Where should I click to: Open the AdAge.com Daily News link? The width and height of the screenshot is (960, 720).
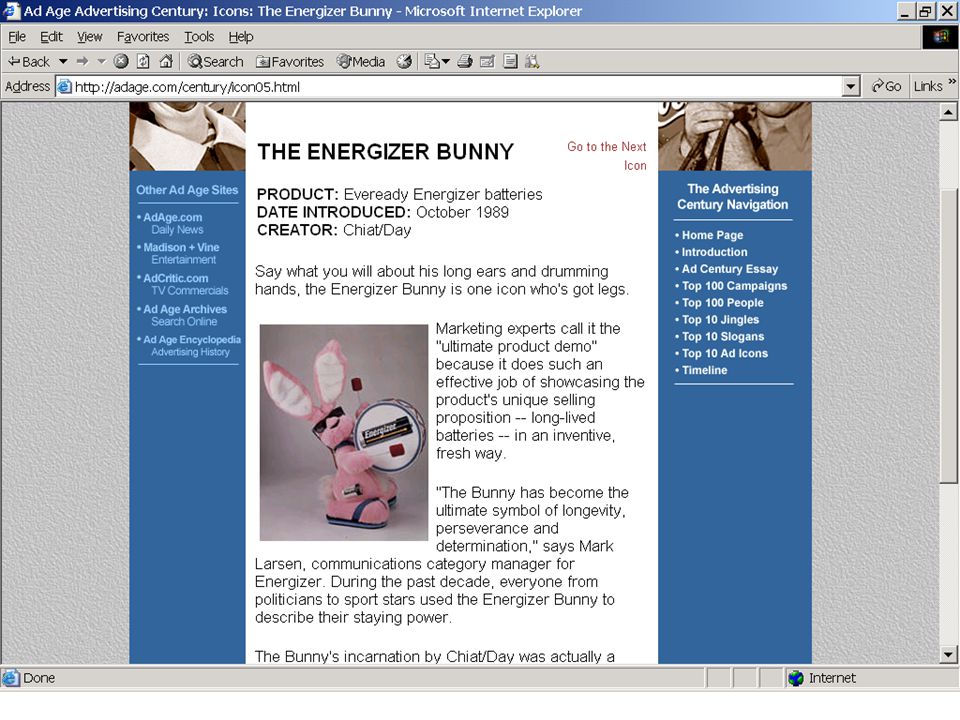coord(173,223)
